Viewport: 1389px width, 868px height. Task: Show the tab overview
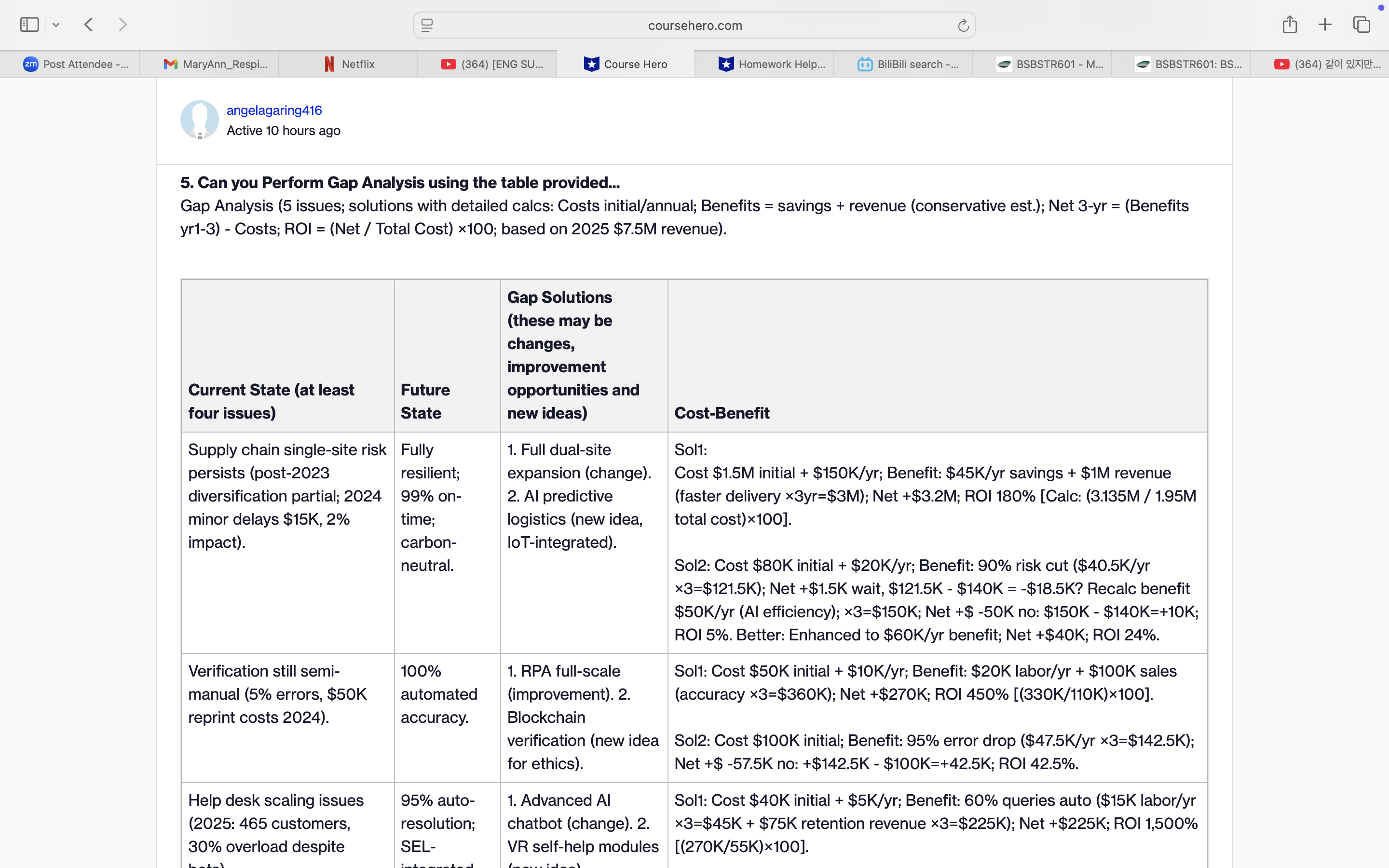click(x=1362, y=25)
